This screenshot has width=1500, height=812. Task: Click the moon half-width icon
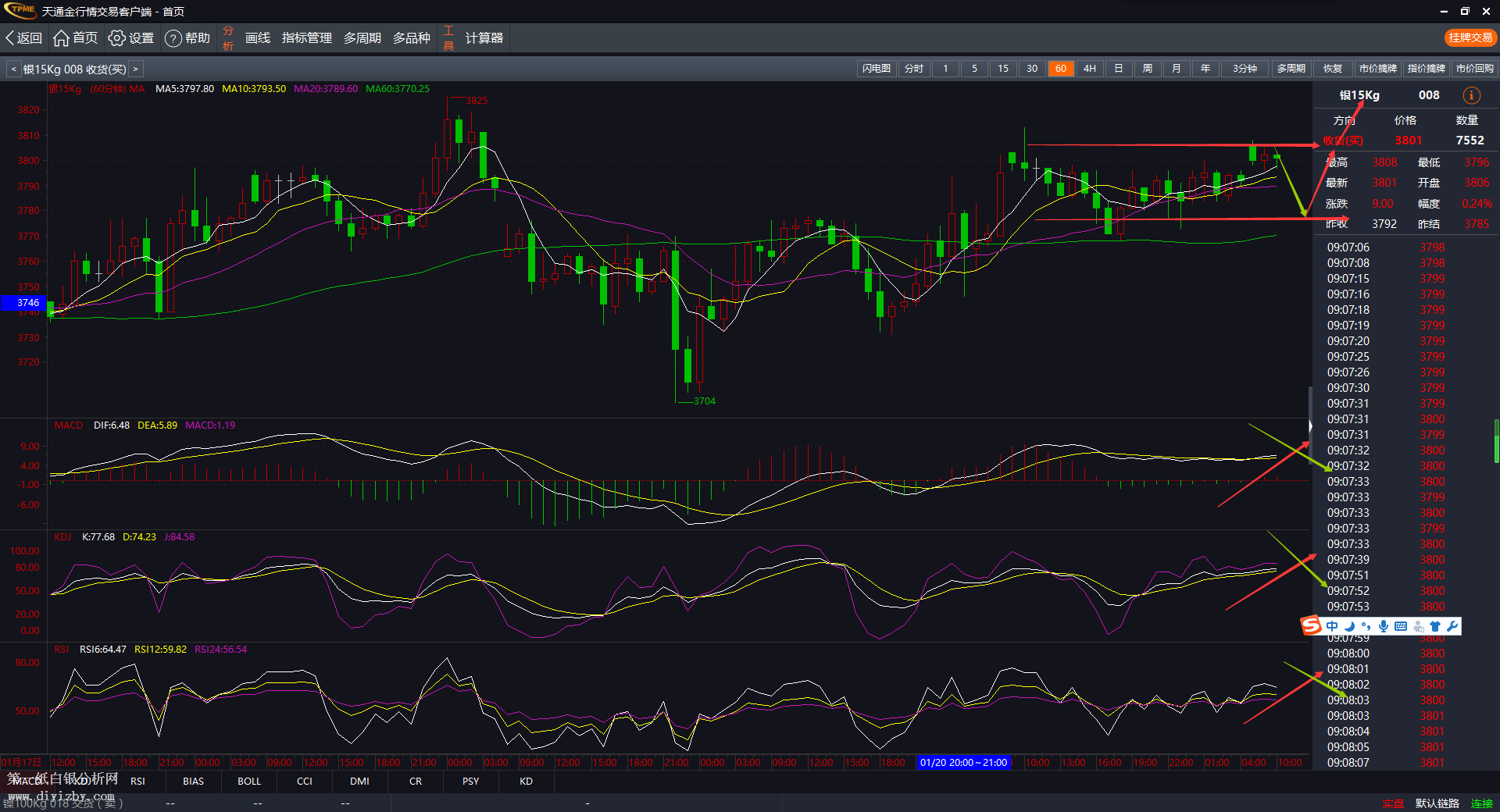click(x=1349, y=626)
